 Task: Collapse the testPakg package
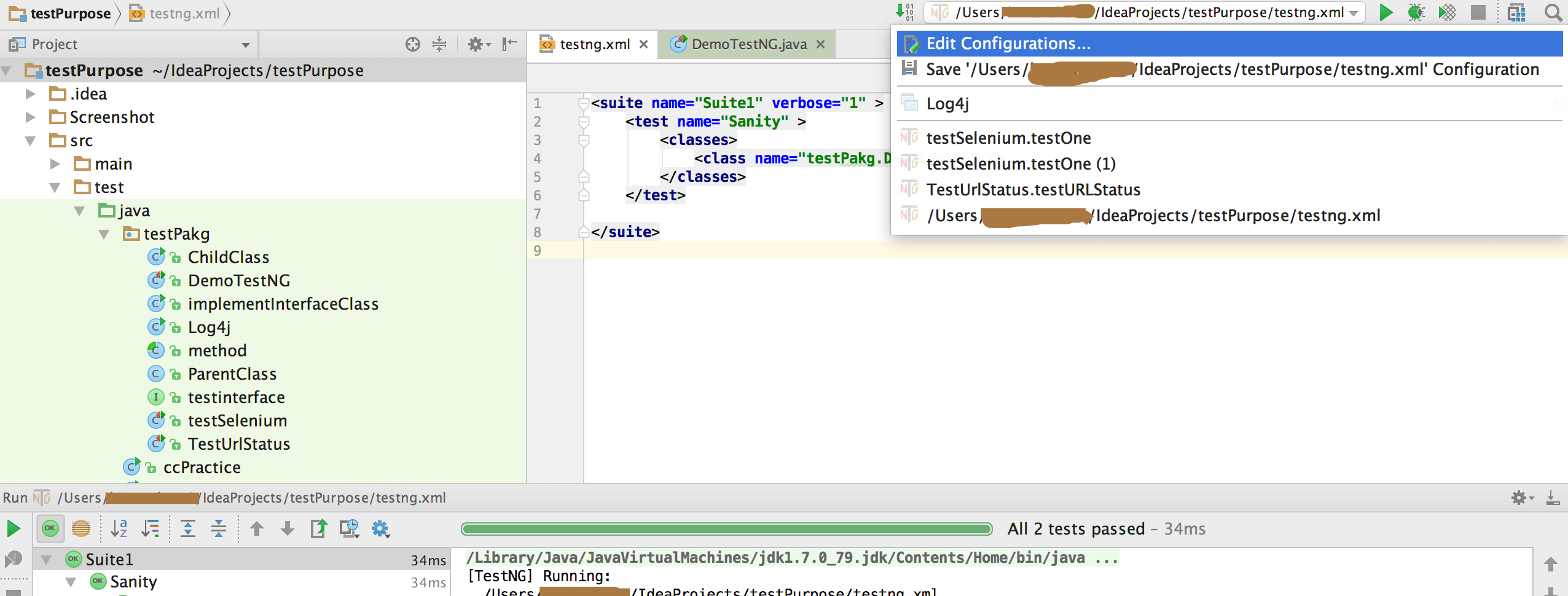pyautogui.click(x=104, y=234)
